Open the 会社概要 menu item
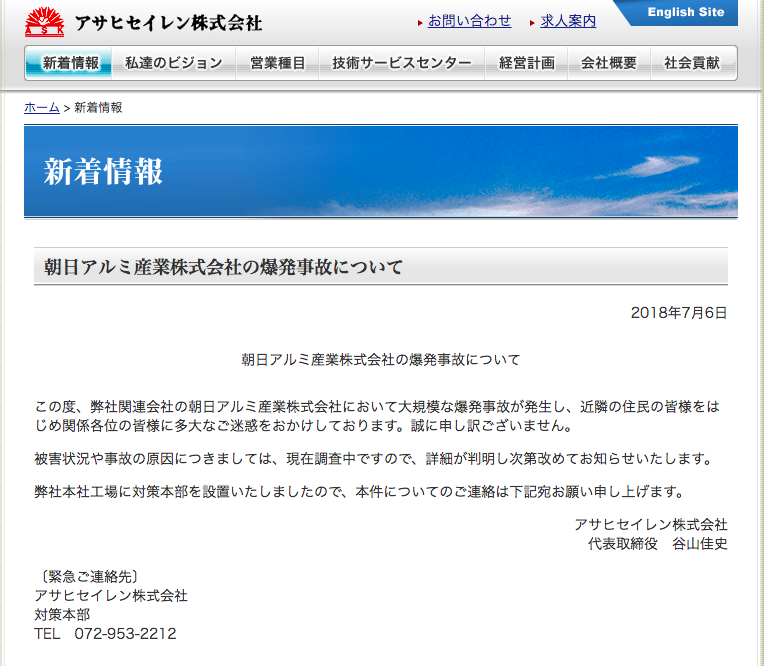The height and width of the screenshot is (666, 764). tap(609, 63)
